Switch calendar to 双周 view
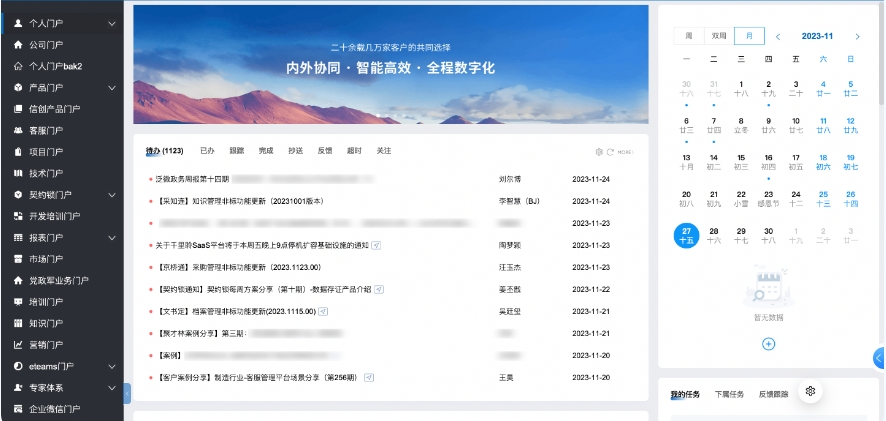The image size is (886, 421). (x=718, y=36)
